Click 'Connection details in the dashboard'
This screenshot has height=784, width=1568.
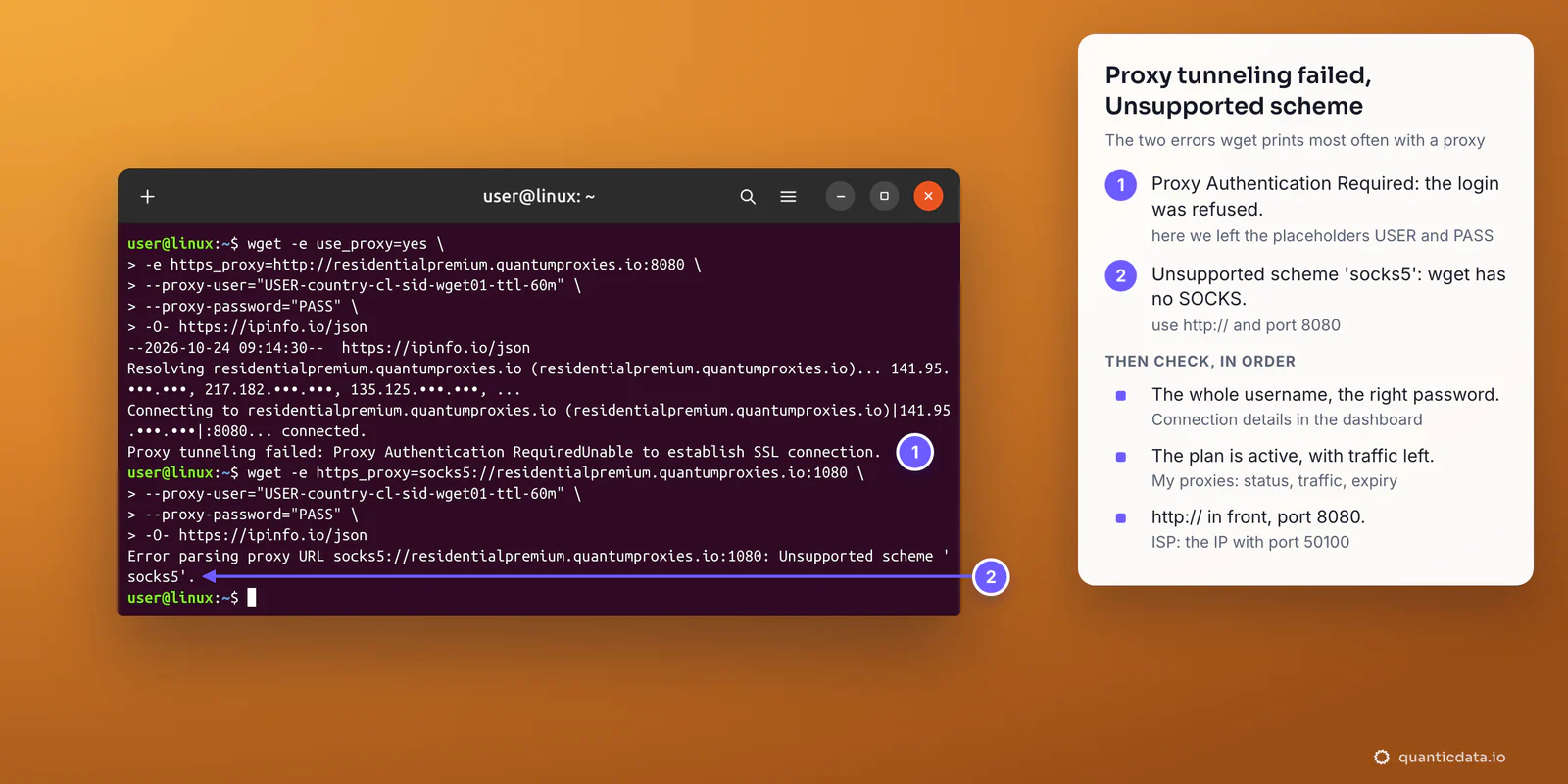tap(1287, 419)
